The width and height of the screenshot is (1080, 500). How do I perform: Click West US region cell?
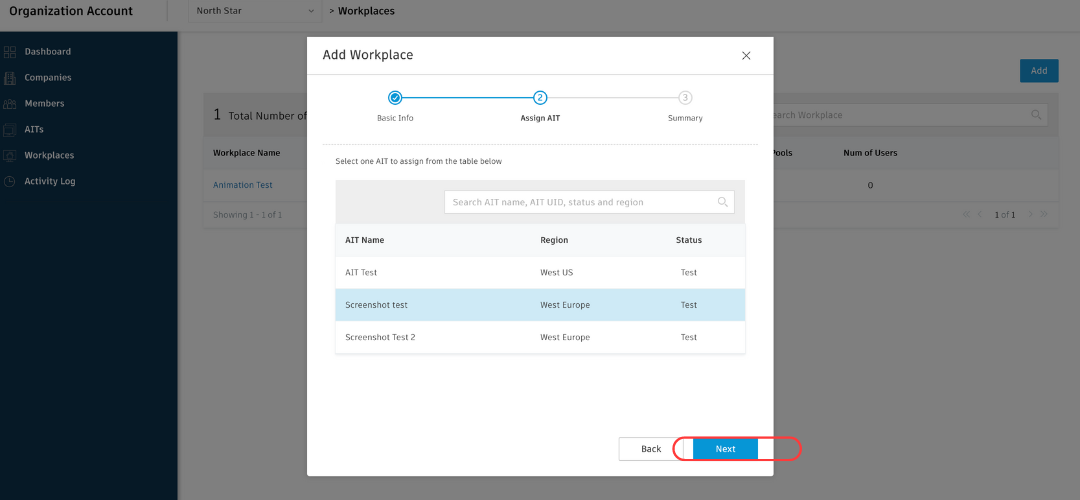click(557, 273)
